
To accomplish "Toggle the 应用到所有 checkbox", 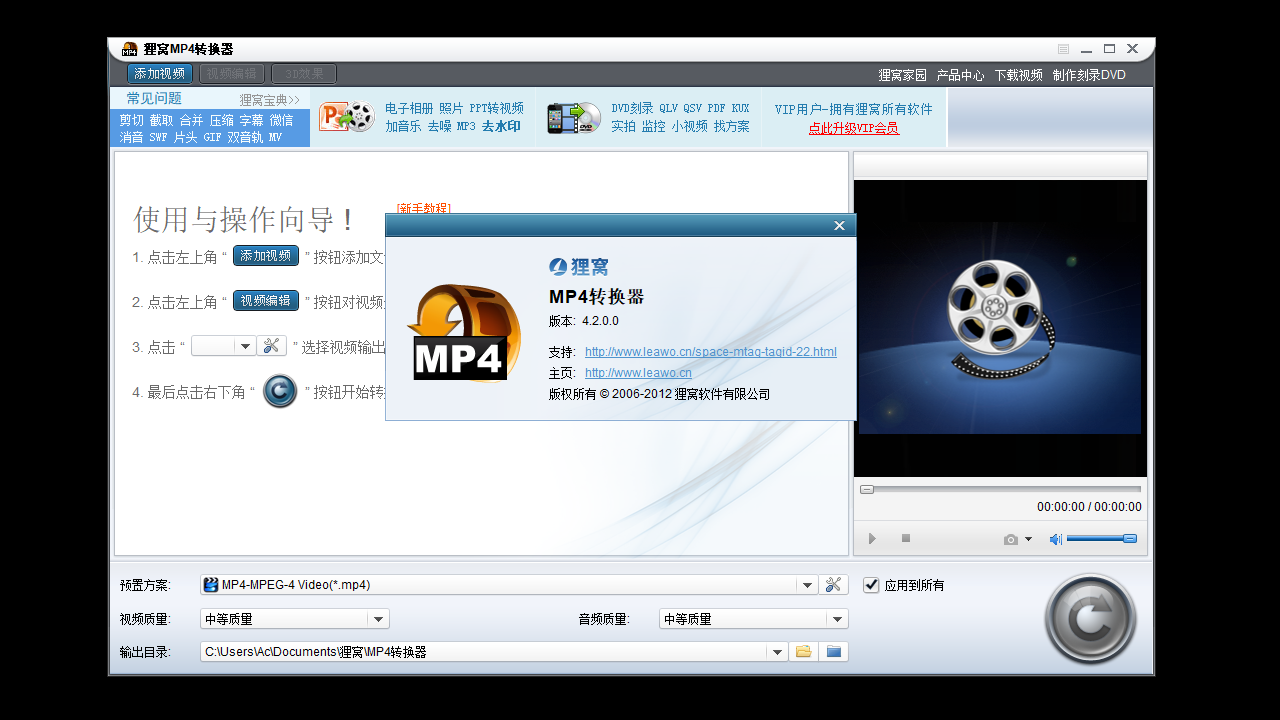I will [871, 585].
